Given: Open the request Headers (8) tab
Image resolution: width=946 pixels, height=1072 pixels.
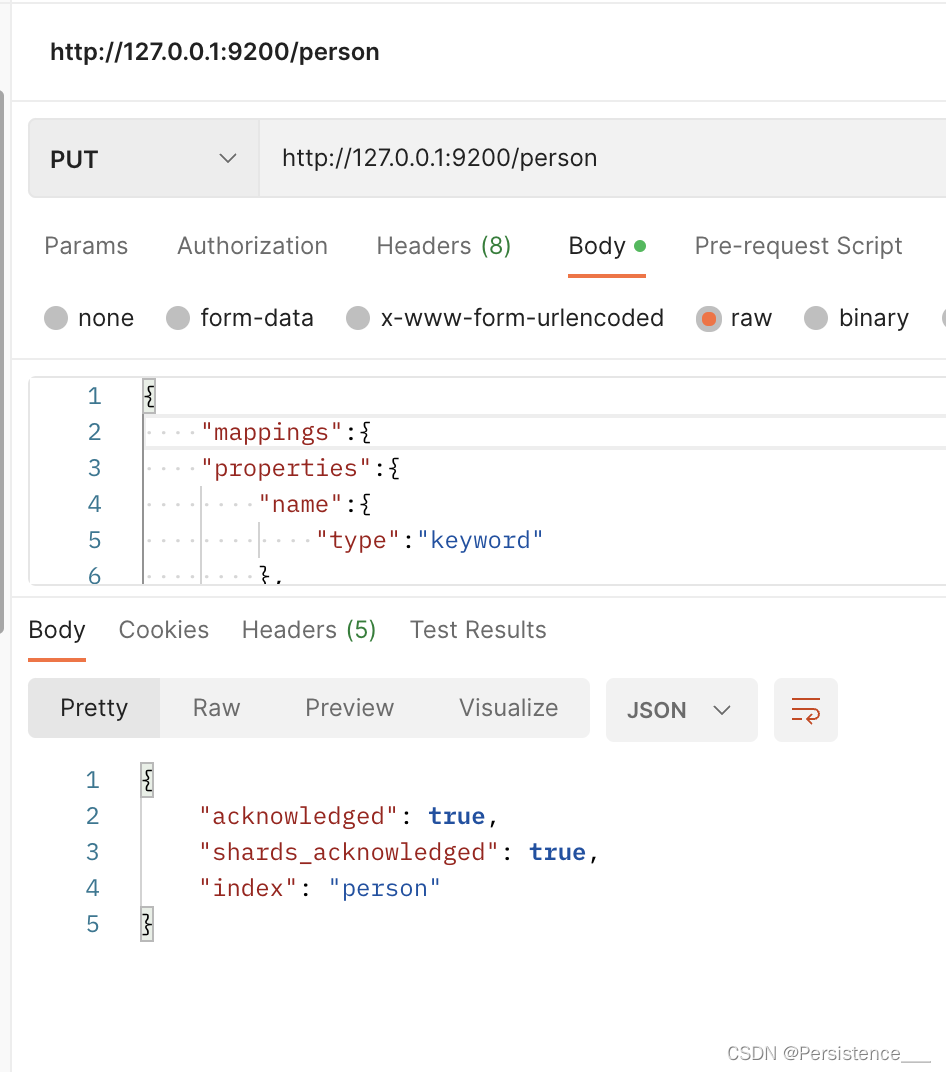Looking at the screenshot, I should click(443, 246).
